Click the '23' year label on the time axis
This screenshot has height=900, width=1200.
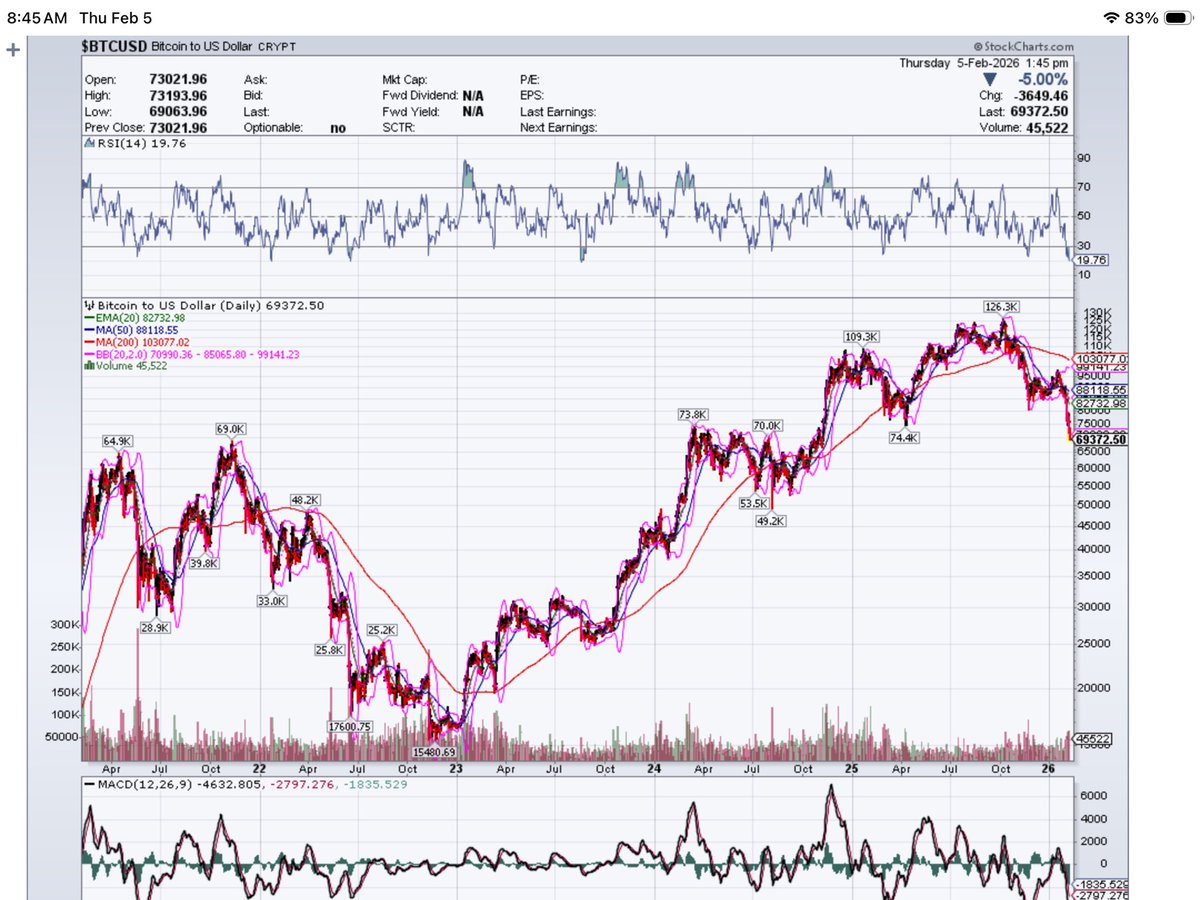456,770
